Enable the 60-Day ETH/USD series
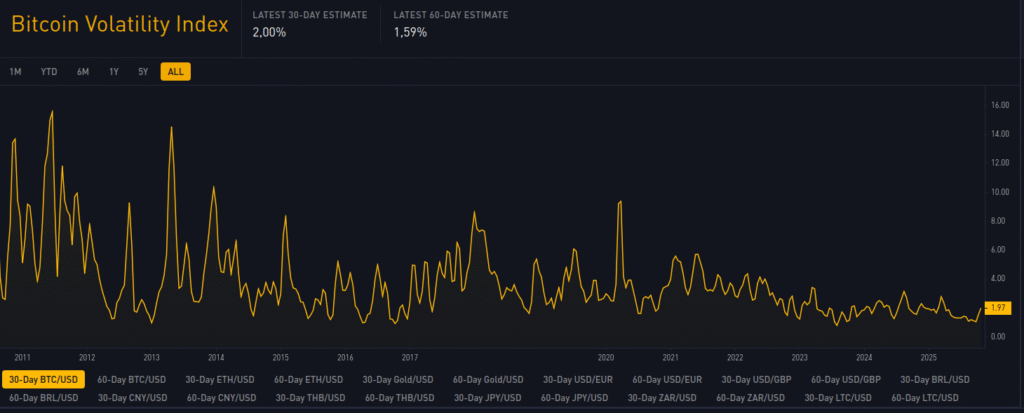Image resolution: width=1024 pixels, height=413 pixels. coord(310,379)
